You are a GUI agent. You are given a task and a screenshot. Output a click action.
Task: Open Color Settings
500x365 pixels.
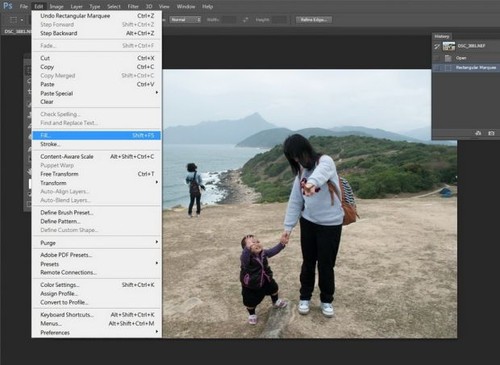(x=96, y=285)
